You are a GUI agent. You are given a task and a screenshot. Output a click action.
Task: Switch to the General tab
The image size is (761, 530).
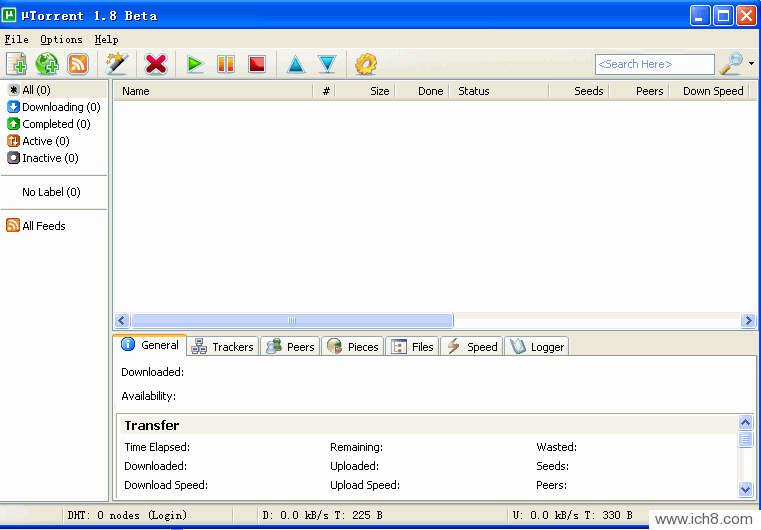(x=150, y=345)
